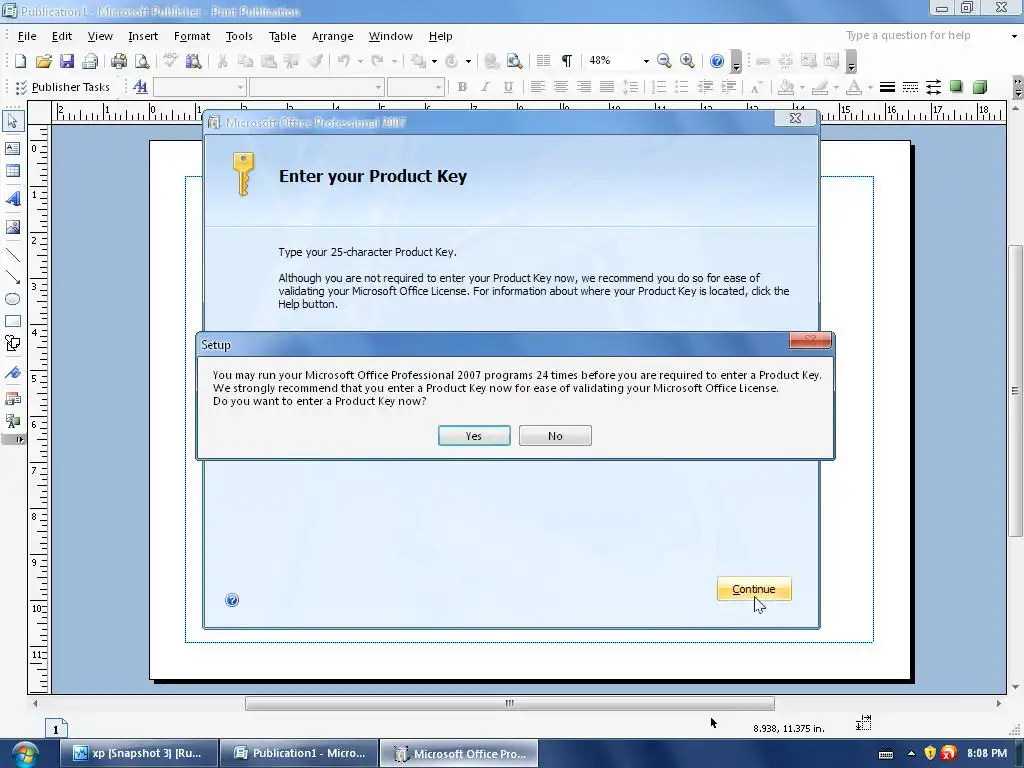This screenshot has width=1024, height=768.
Task: Open the Fill Color dropdown arrow
Action: point(802,87)
